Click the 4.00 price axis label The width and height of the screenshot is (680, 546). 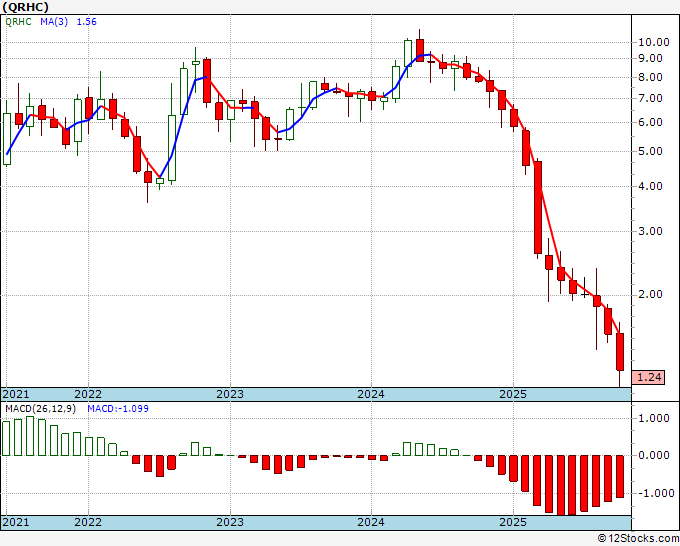(x=650, y=186)
